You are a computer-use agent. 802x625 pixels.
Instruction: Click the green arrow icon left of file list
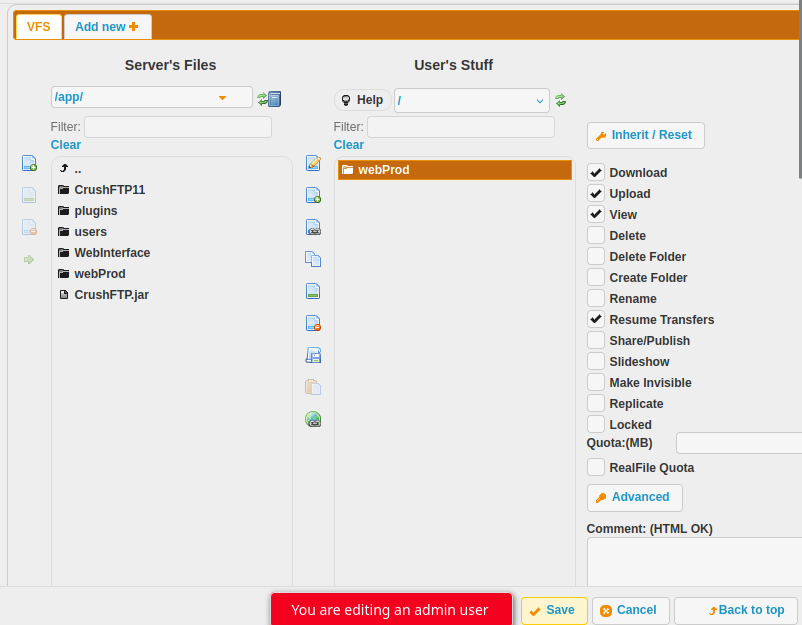pyautogui.click(x=29, y=259)
